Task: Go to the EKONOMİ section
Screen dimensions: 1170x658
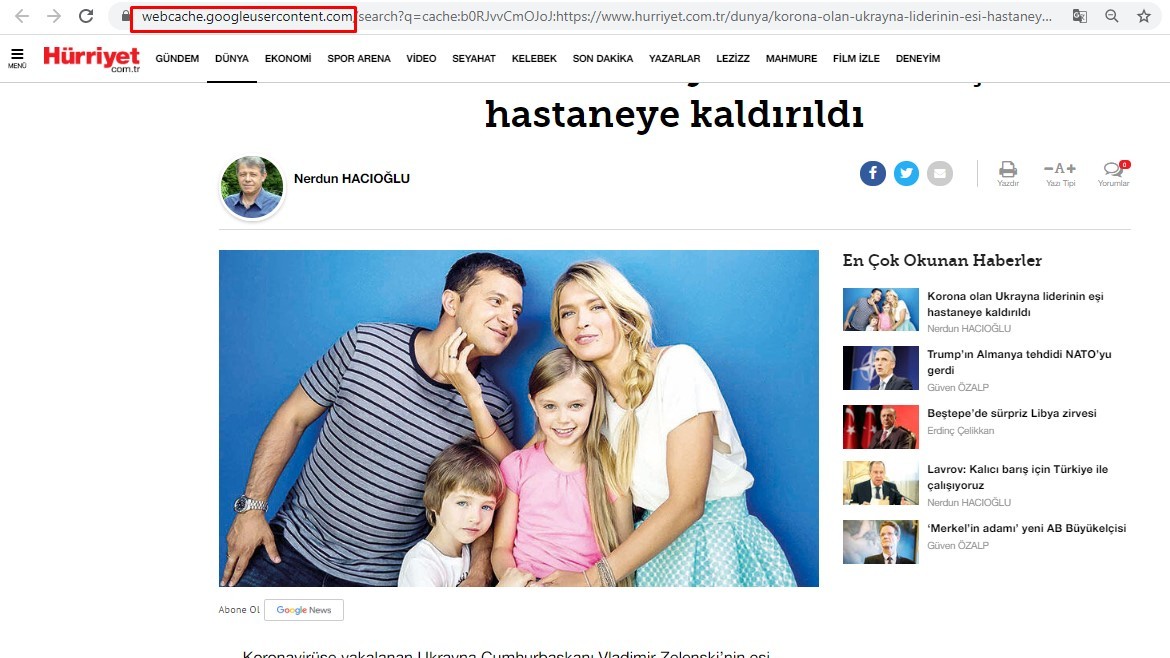Action: tap(288, 59)
